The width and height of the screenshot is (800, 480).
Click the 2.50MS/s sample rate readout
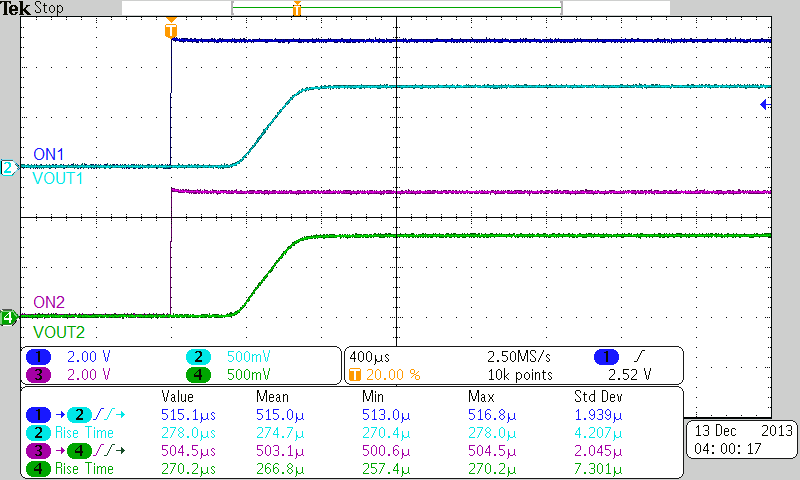click(519, 357)
